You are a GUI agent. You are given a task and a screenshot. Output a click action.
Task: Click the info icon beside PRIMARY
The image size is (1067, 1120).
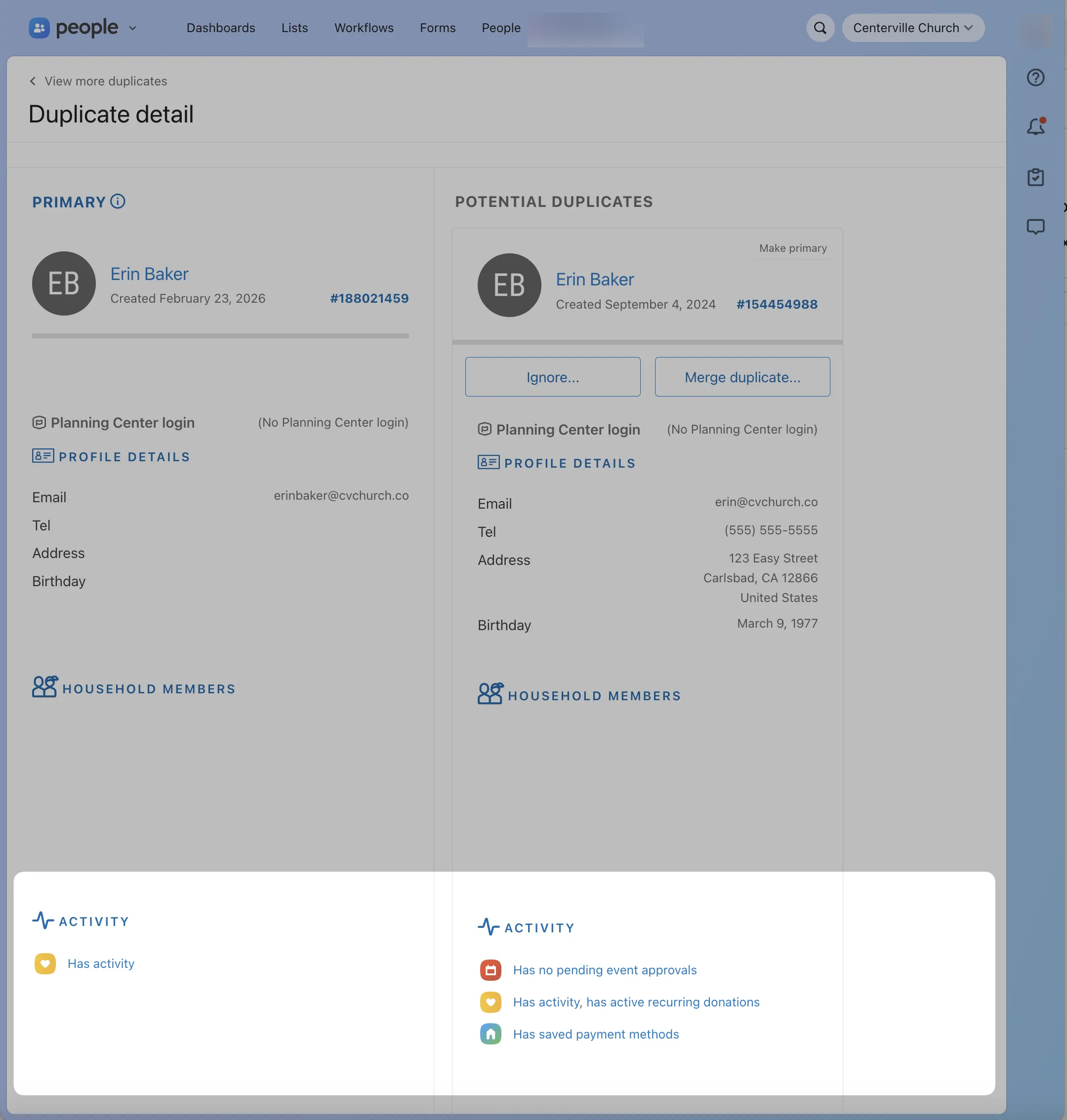(x=118, y=202)
